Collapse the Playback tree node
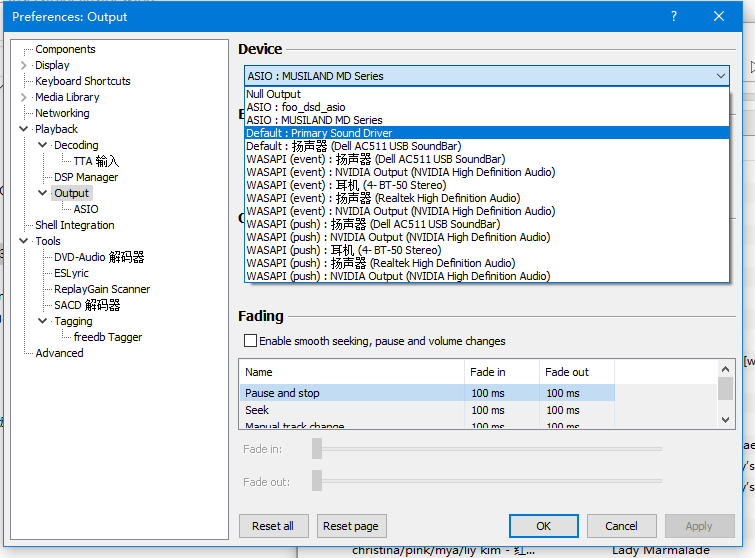The width and height of the screenshot is (755, 558). click(x=24, y=129)
